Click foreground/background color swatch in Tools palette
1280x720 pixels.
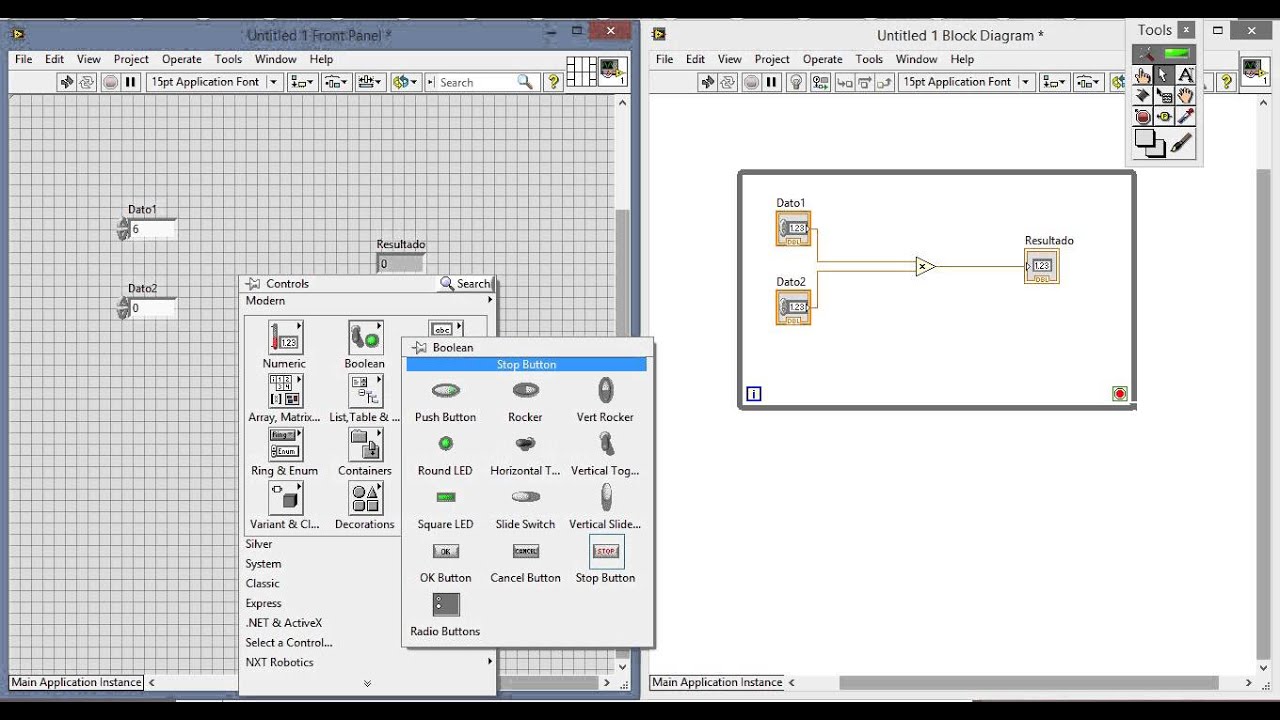point(1149,144)
